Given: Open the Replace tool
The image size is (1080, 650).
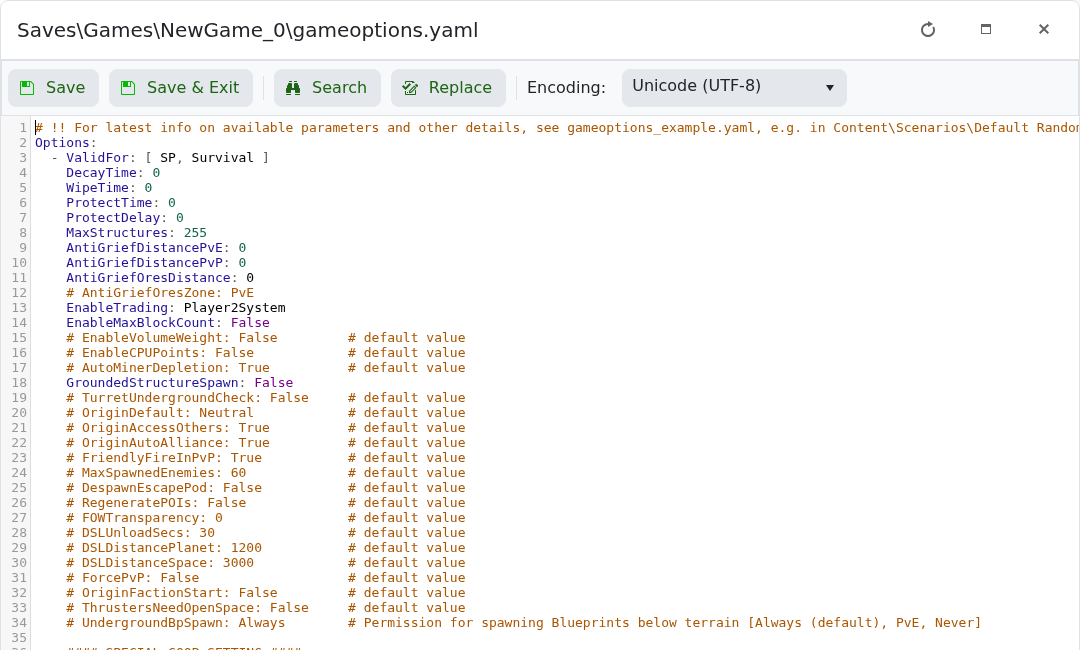Looking at the screenshot, I should pyautogui.click(x=448, y=88).
